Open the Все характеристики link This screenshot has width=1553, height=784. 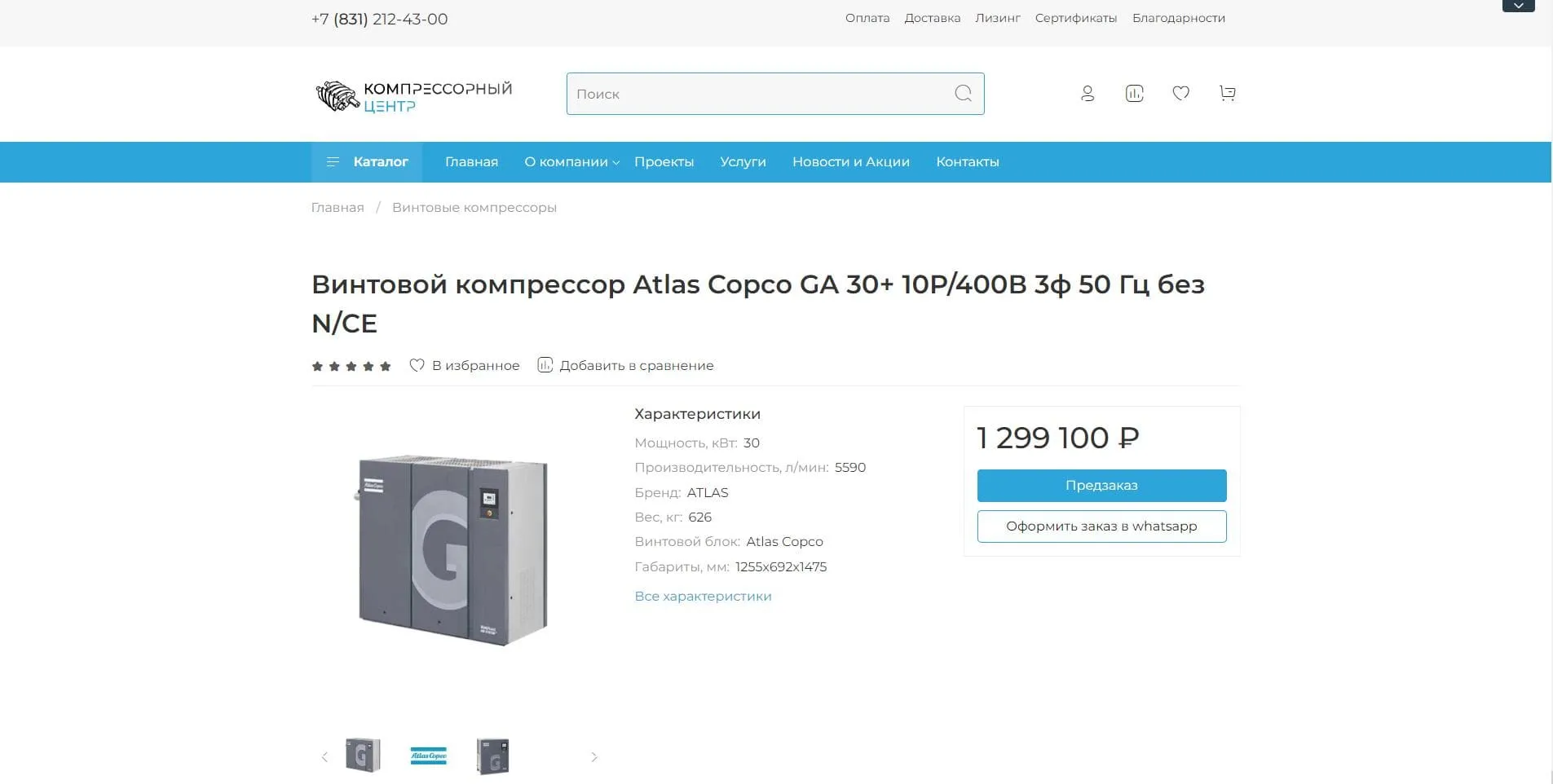(x=703, y=597)
